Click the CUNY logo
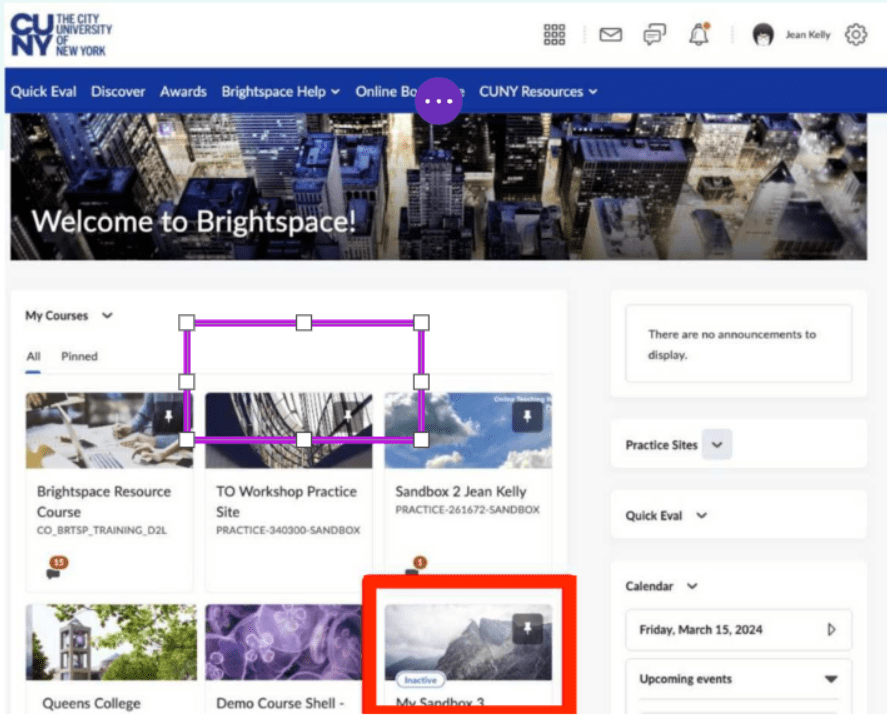The width and height of the screenshot is (887, 722). [61, 35]
